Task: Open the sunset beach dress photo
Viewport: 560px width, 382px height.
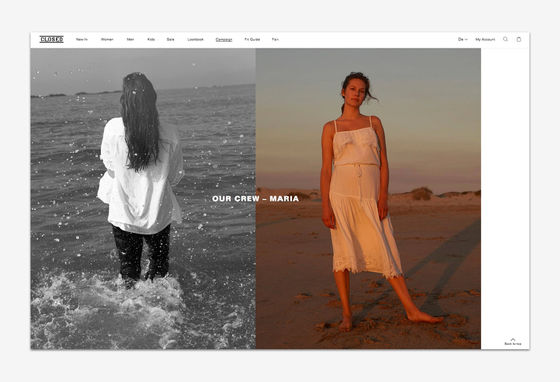Action: tap(368, 198)
